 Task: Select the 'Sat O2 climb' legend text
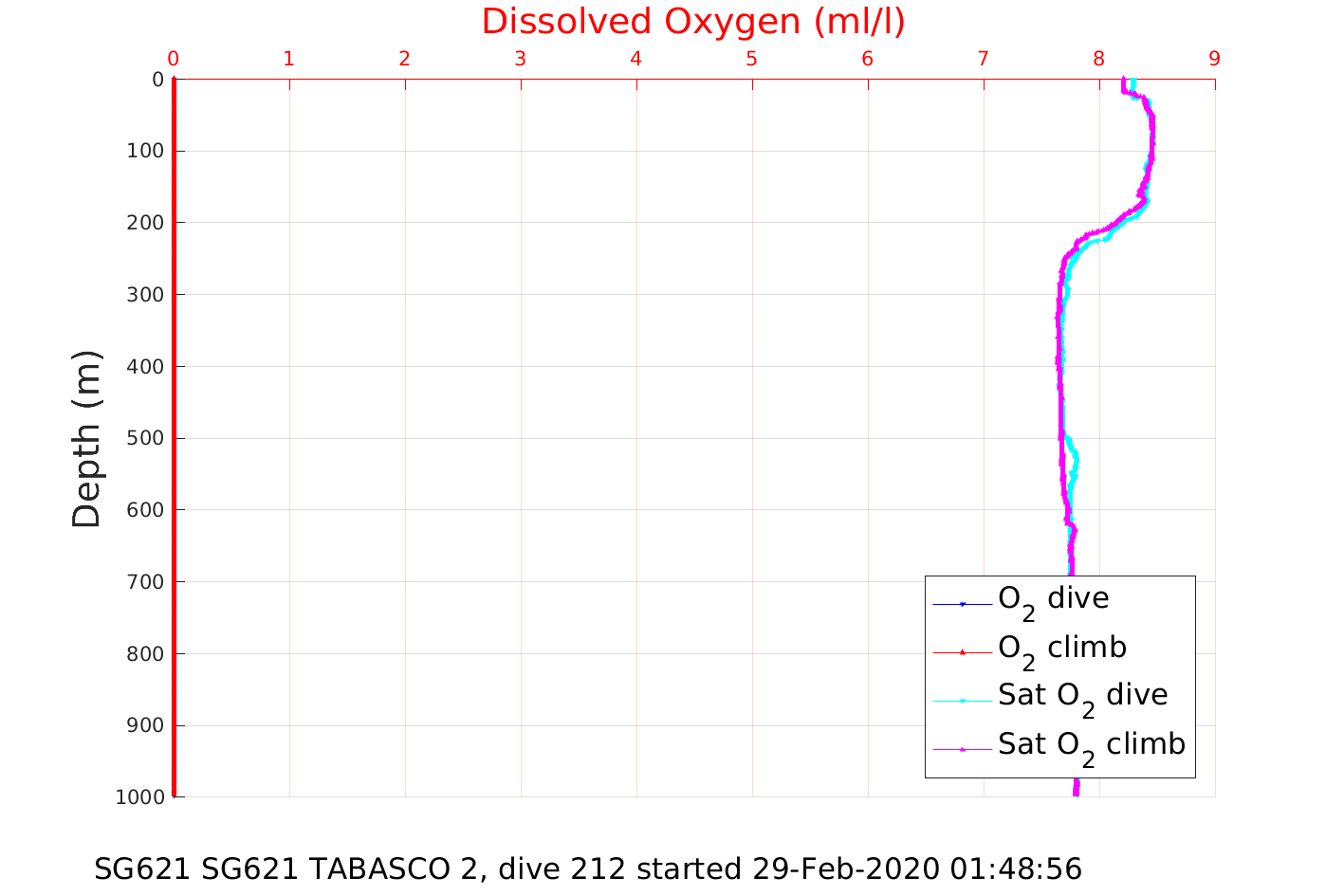(x=1091, y=745)
